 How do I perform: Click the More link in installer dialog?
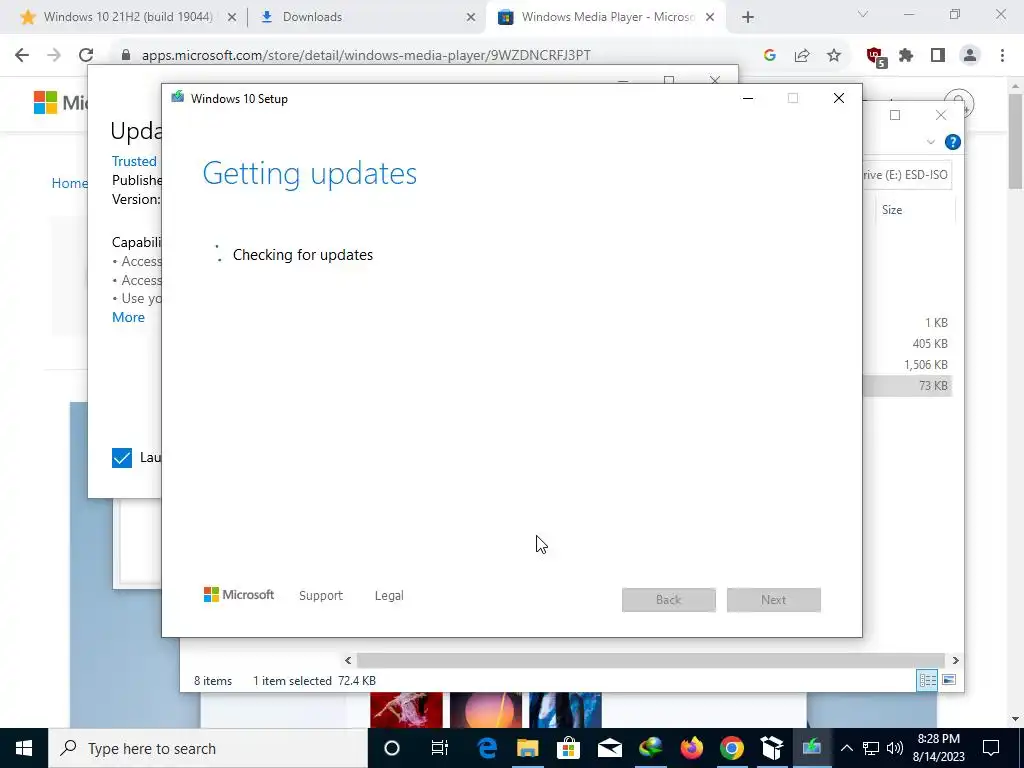pos(129,317)
